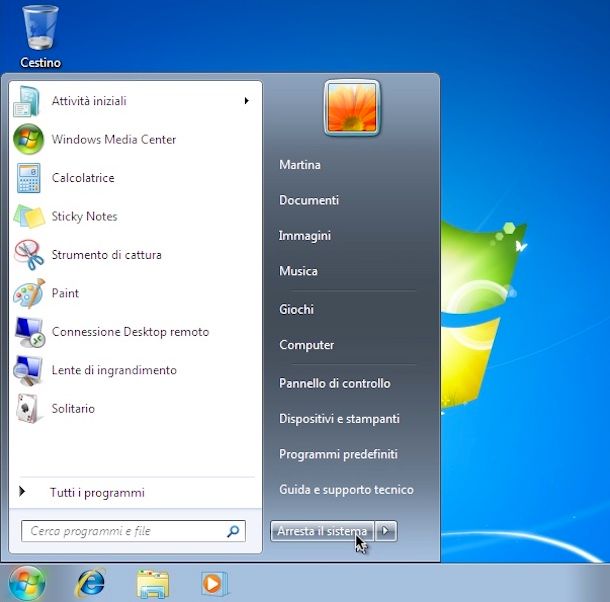Viewport: 610px width, 602px height.
Task: Click the Arresta il sistema button
Action: pos(322,531)
